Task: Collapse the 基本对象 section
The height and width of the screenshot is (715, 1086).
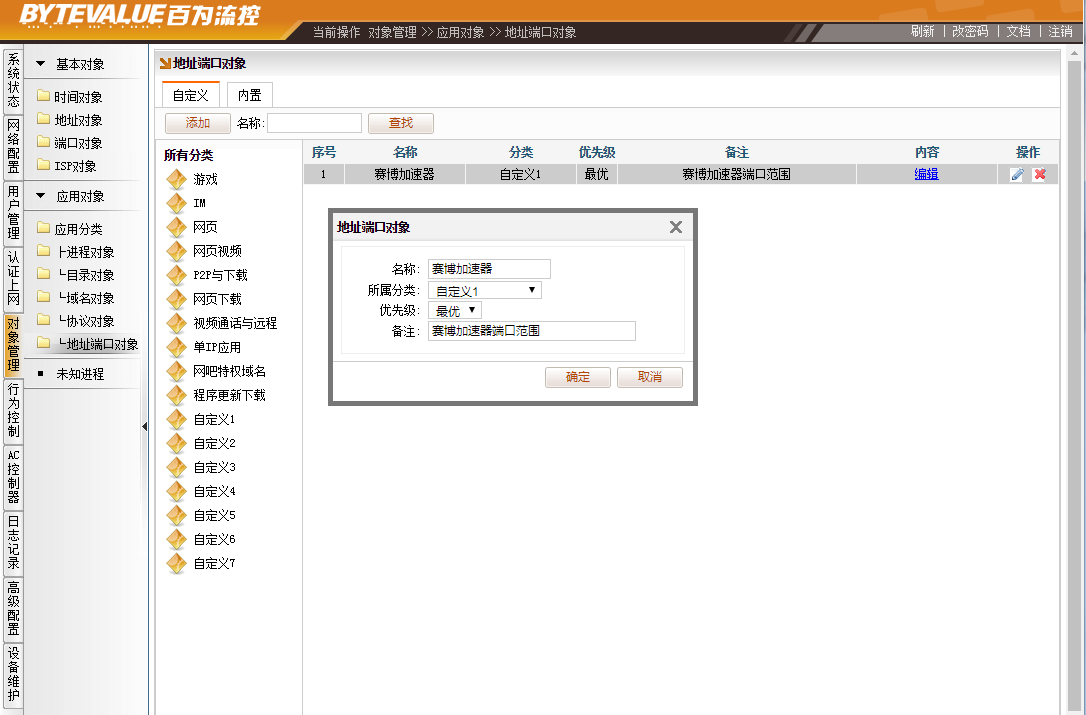Action: tap(41, 64)
